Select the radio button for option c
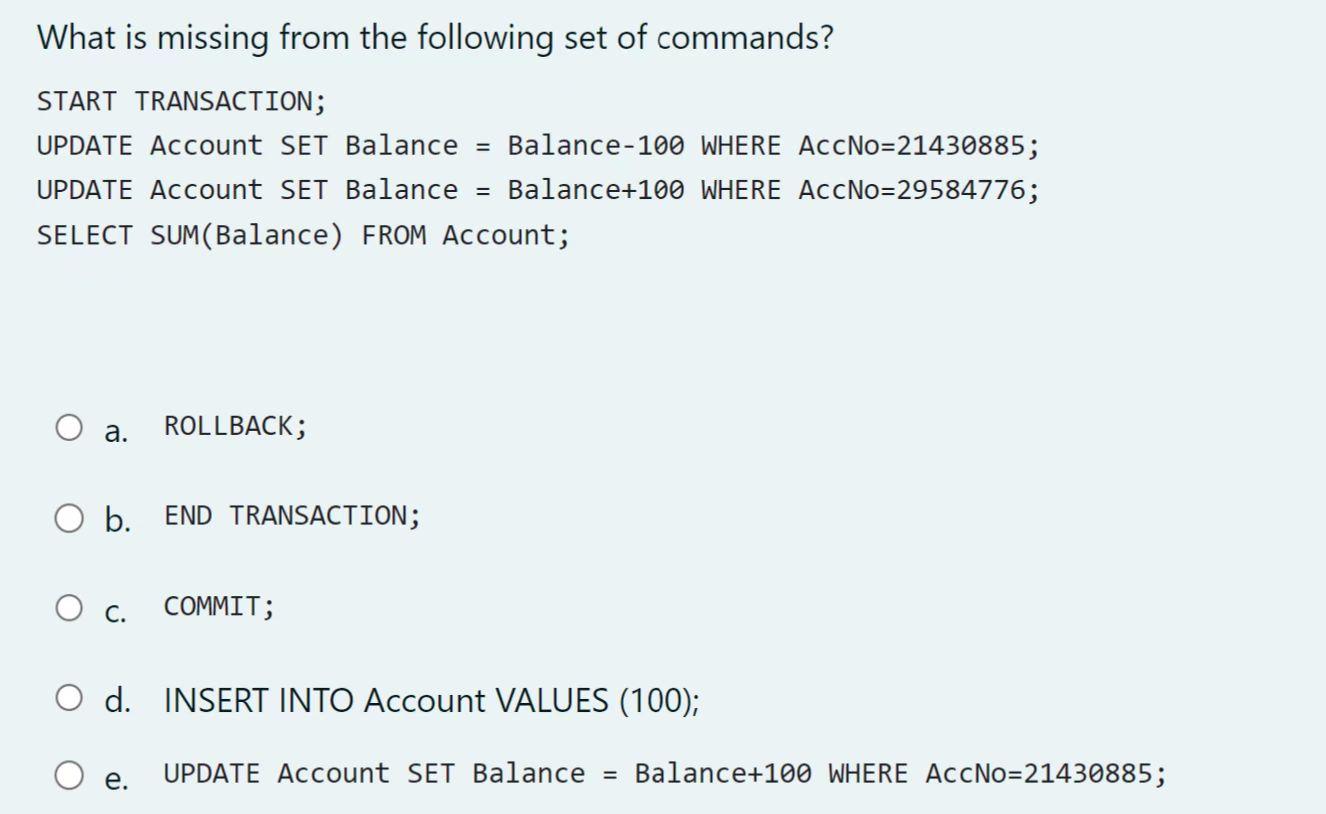1326x814 pixels. tap(69, 605)
